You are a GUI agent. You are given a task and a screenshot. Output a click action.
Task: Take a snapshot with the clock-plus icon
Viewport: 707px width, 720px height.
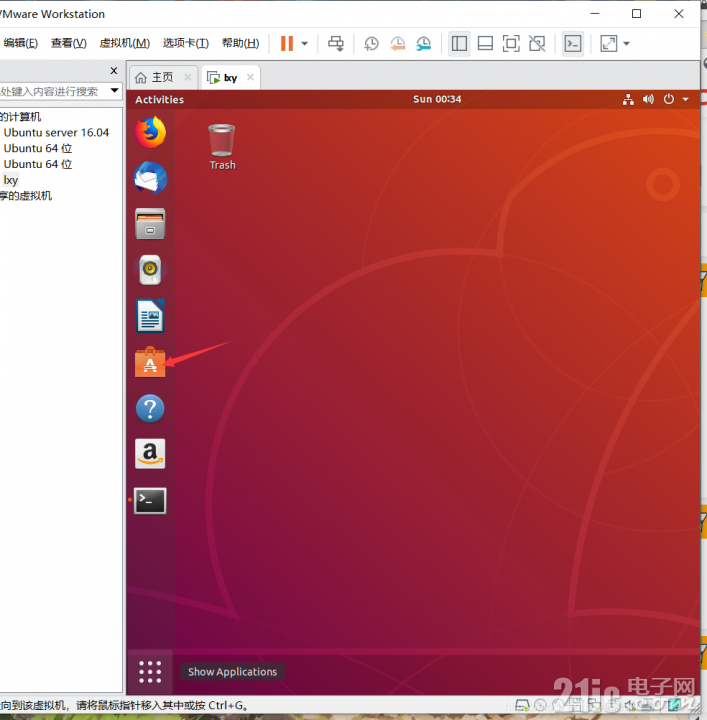tap(371, 44)
